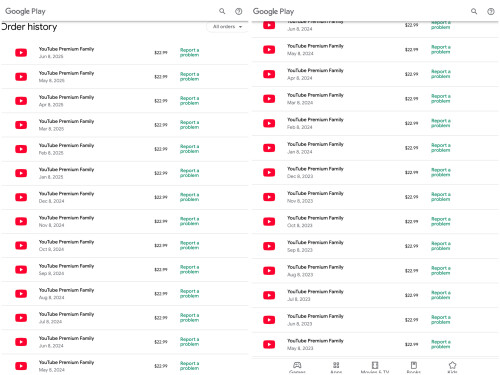Image resolution: width=500 pixels, height=375 pixels.
Task: Open the All orders filter dropdown
Action: (227, 27)
